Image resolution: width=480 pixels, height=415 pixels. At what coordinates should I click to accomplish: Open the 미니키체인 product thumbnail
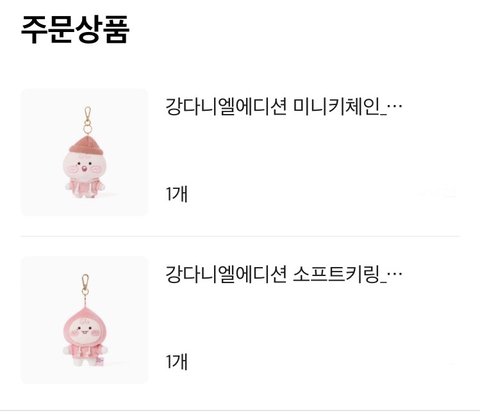click(x=84, y=152)
